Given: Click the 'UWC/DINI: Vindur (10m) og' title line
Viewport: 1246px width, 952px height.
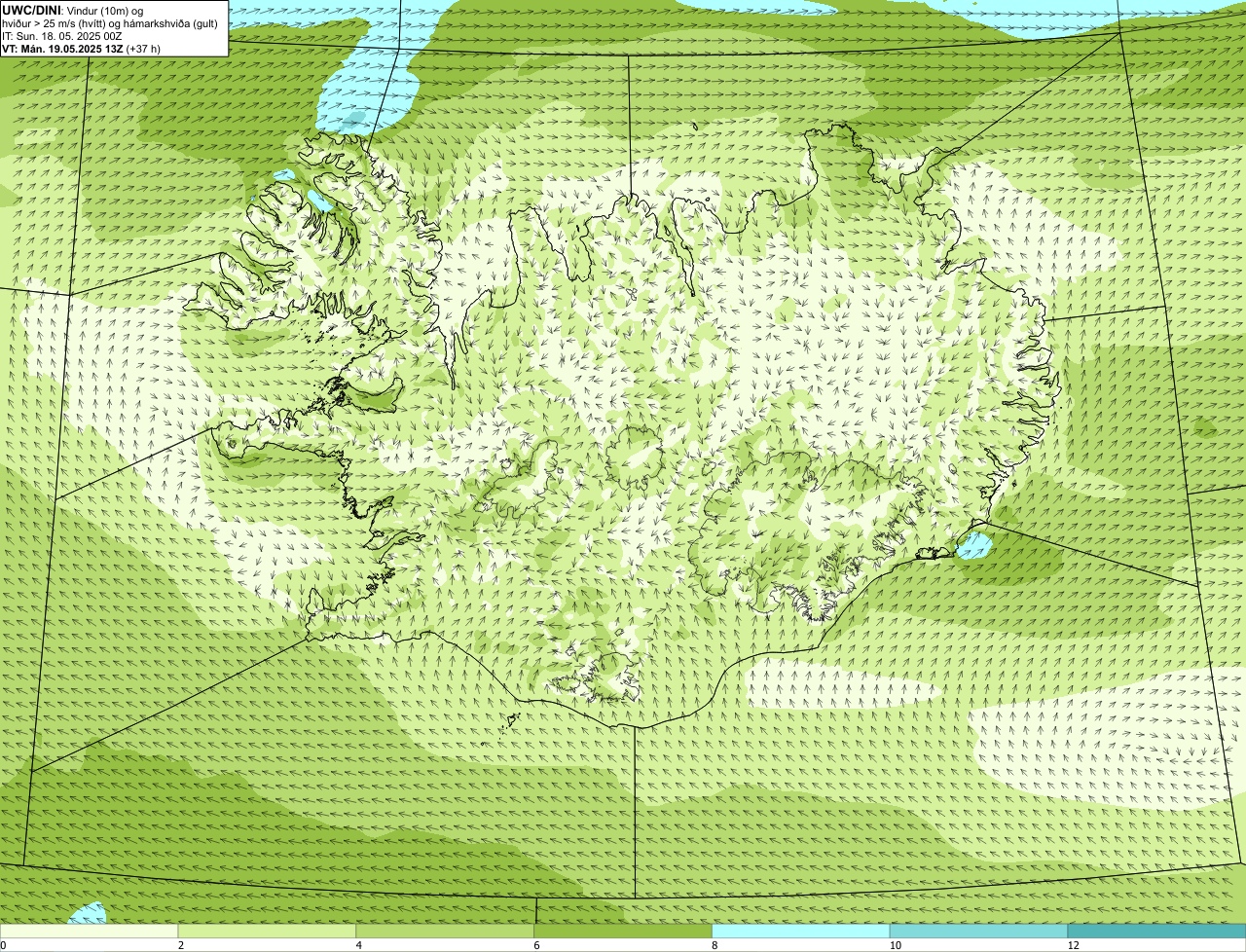Looking at the screenshot, I should [x=73, y=10].
